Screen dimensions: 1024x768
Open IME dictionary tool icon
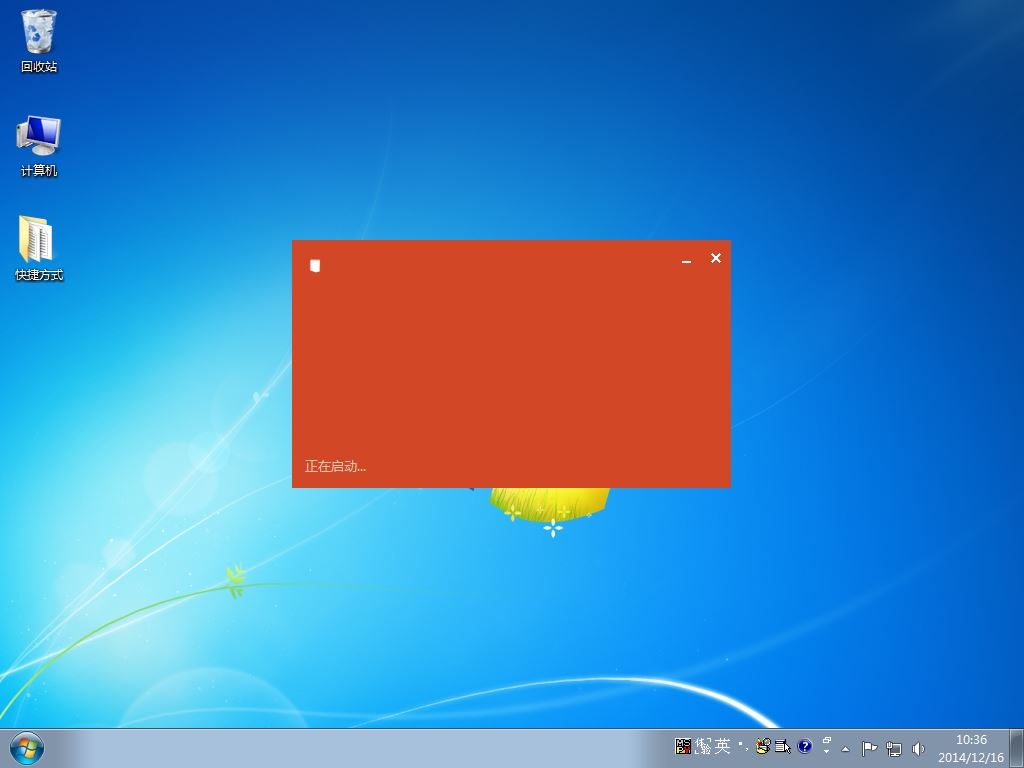763,746
